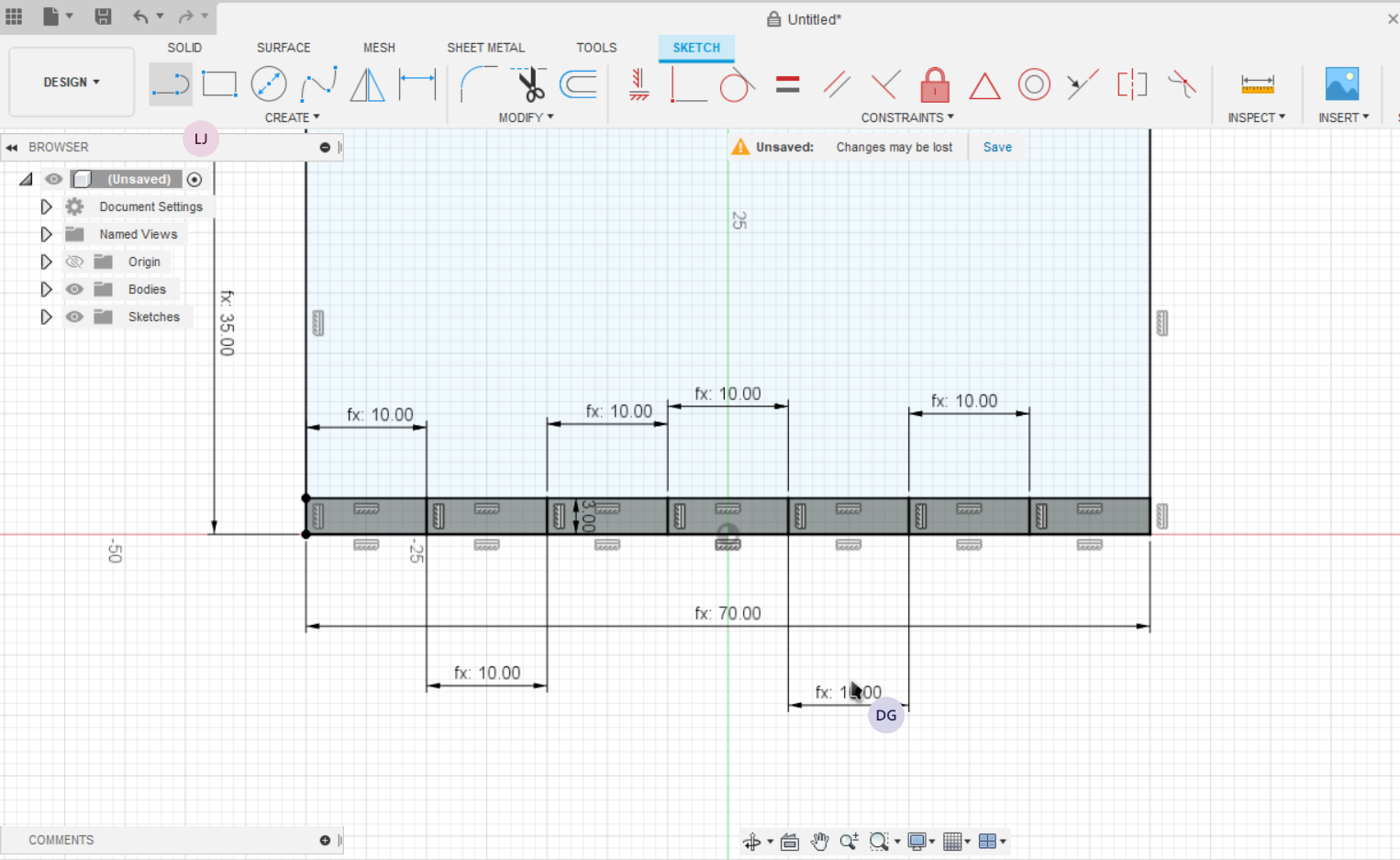
Task: Expand the Named Views node
Action: (46, 234)
